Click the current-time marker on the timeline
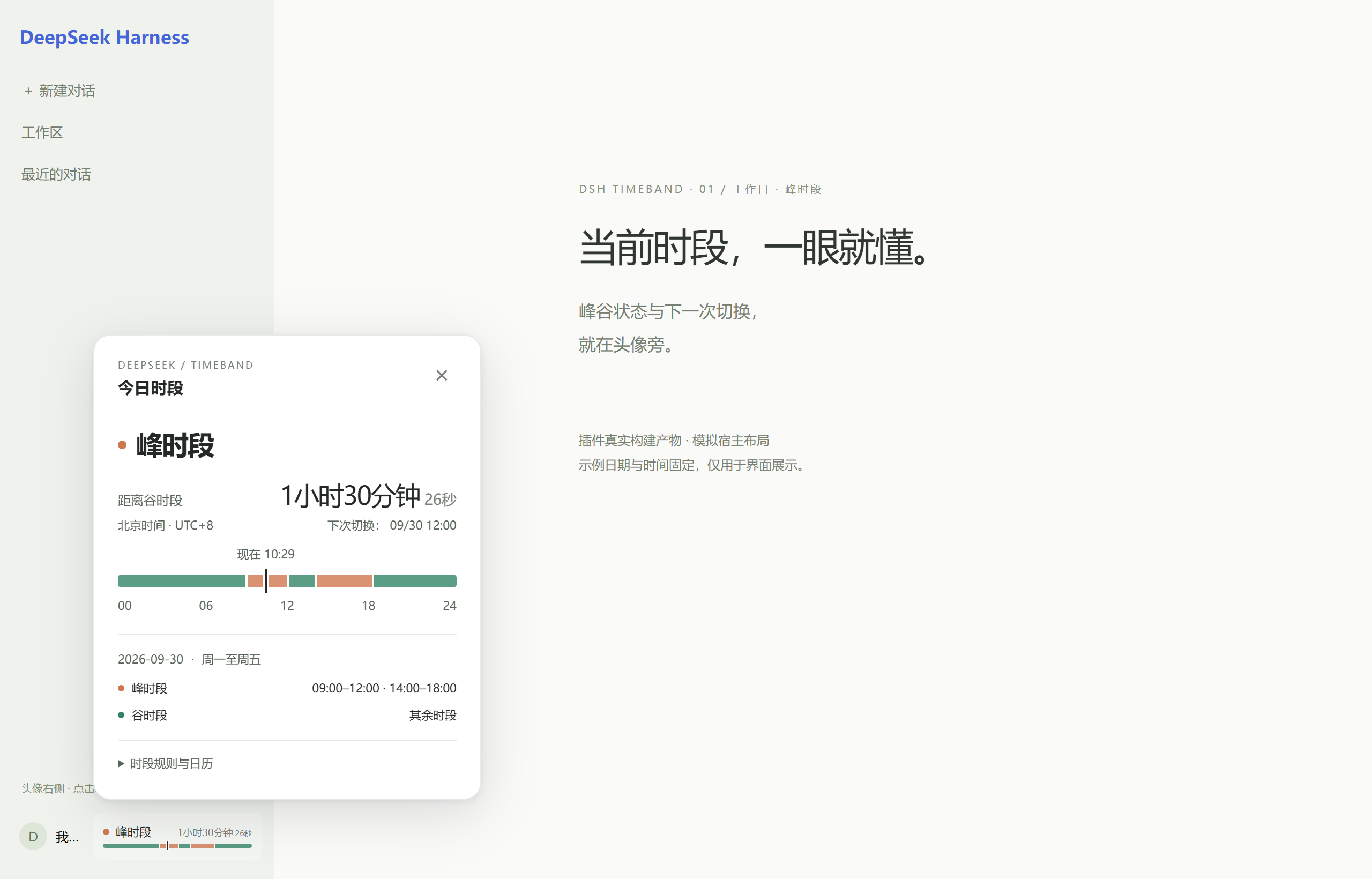 coord(265,580)
